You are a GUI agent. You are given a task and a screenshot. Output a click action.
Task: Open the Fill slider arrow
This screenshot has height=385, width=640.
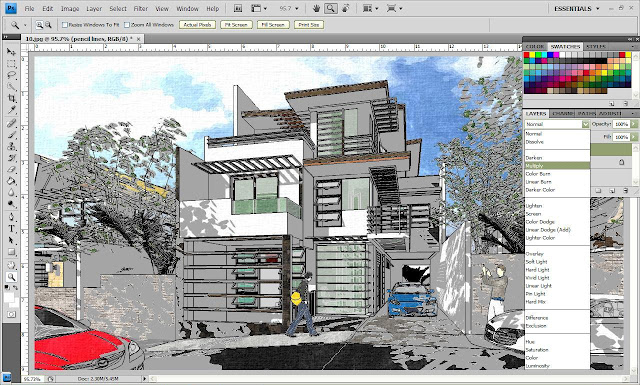[x=634, y=137]
